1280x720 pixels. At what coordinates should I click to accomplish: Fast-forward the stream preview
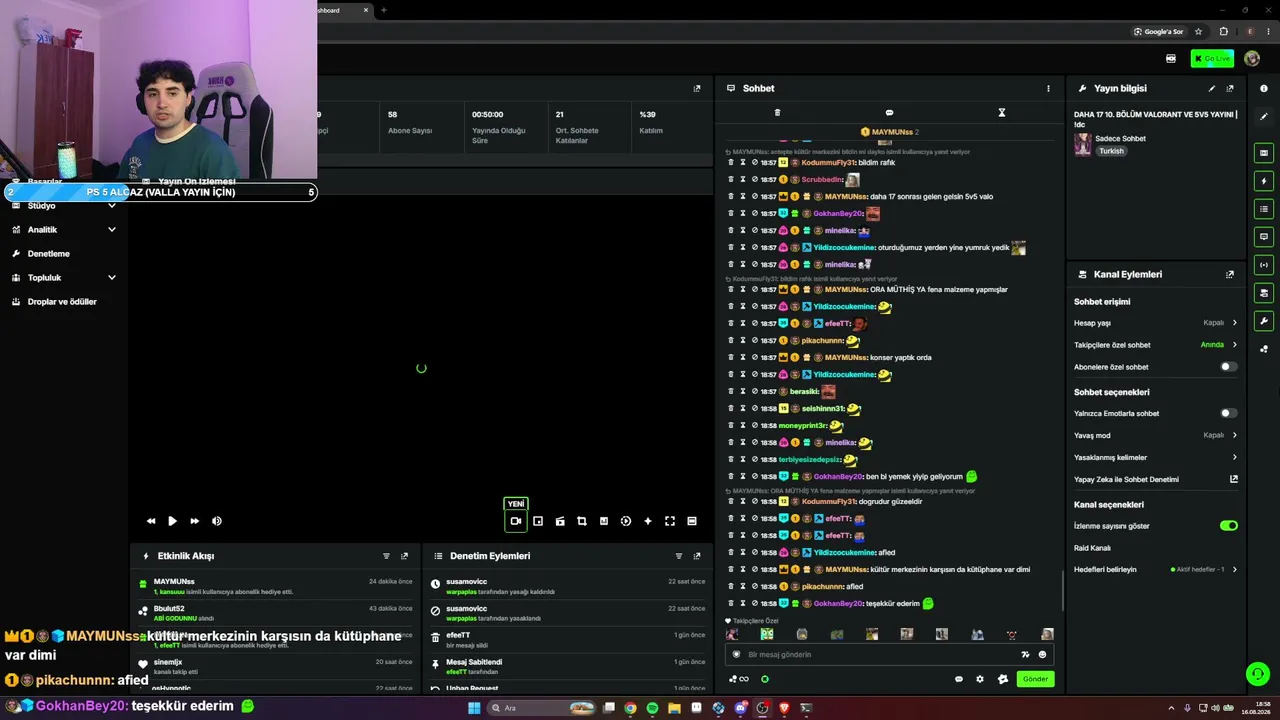point(194,521)
